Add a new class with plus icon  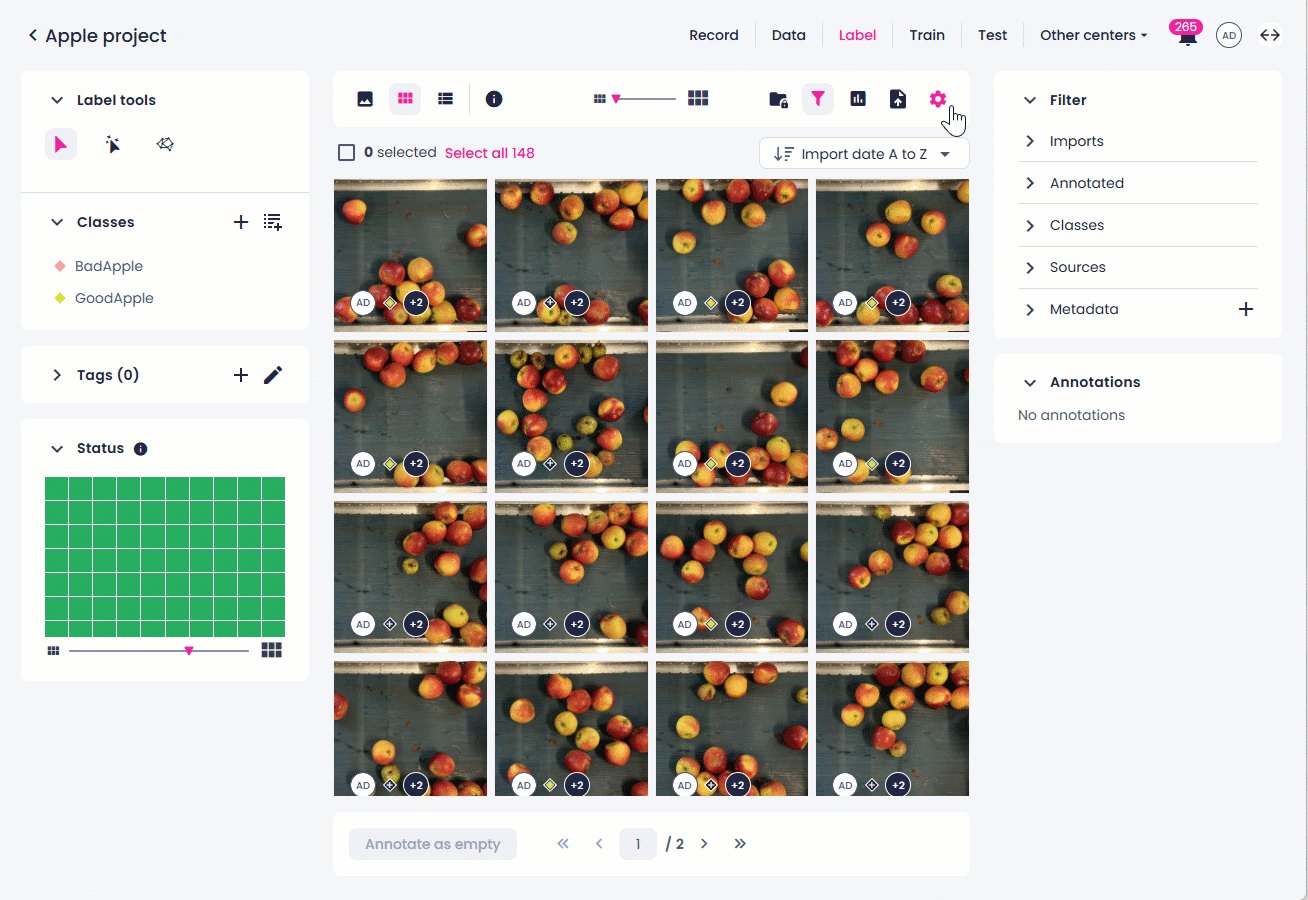240,222
